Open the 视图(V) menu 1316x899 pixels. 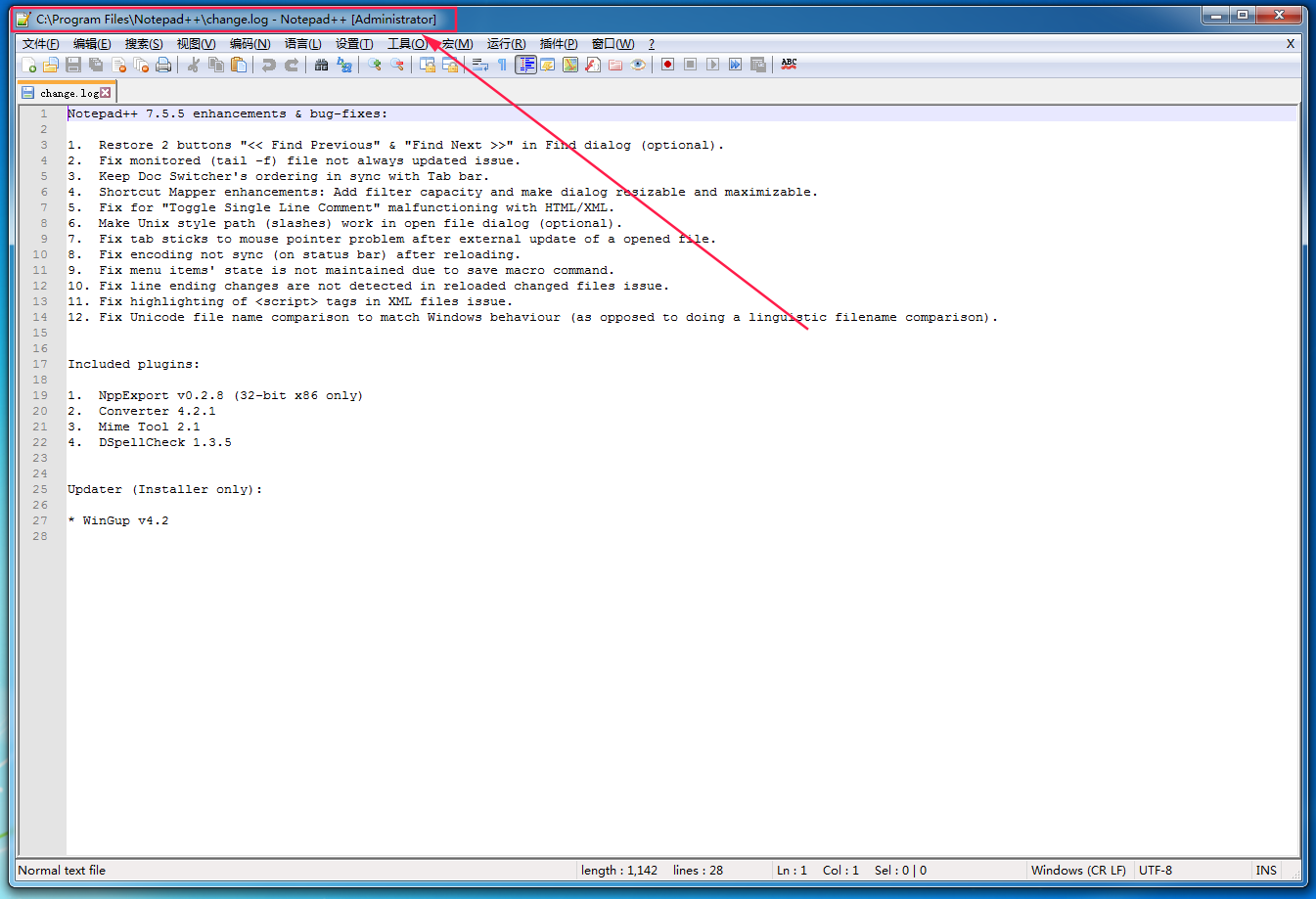coord(196,44)
